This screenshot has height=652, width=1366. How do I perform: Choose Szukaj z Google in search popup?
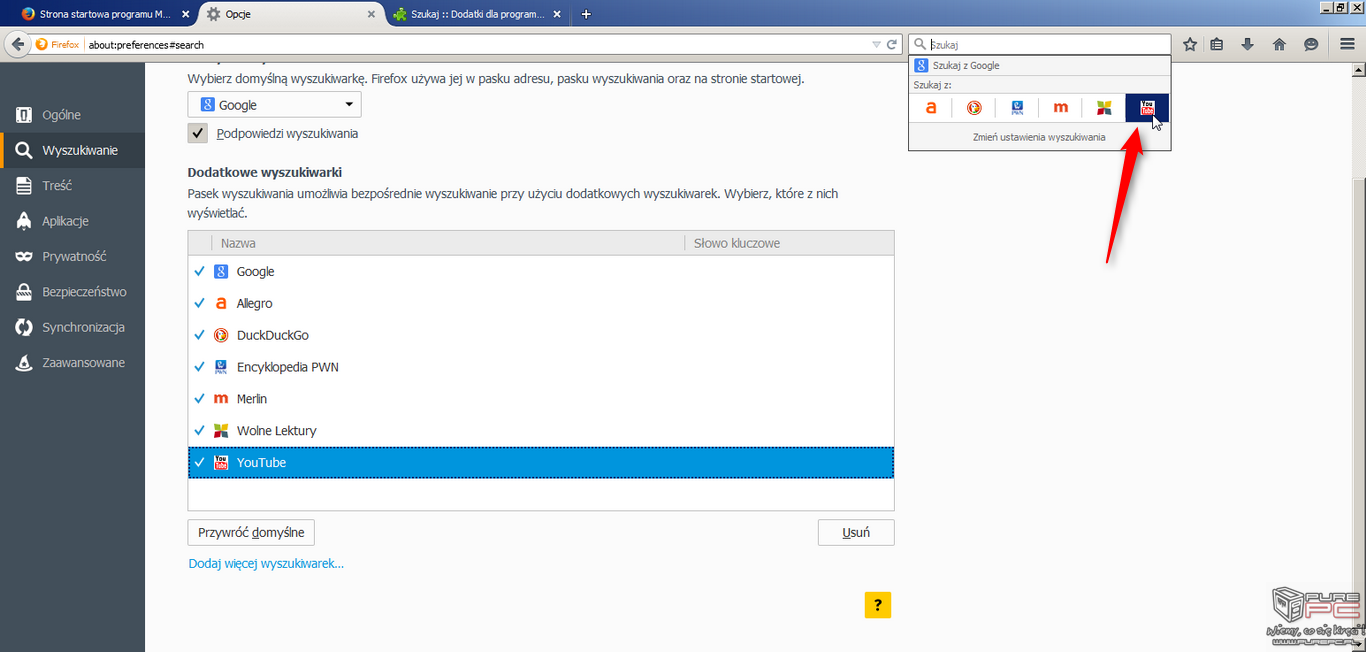tap(1039, 66)
